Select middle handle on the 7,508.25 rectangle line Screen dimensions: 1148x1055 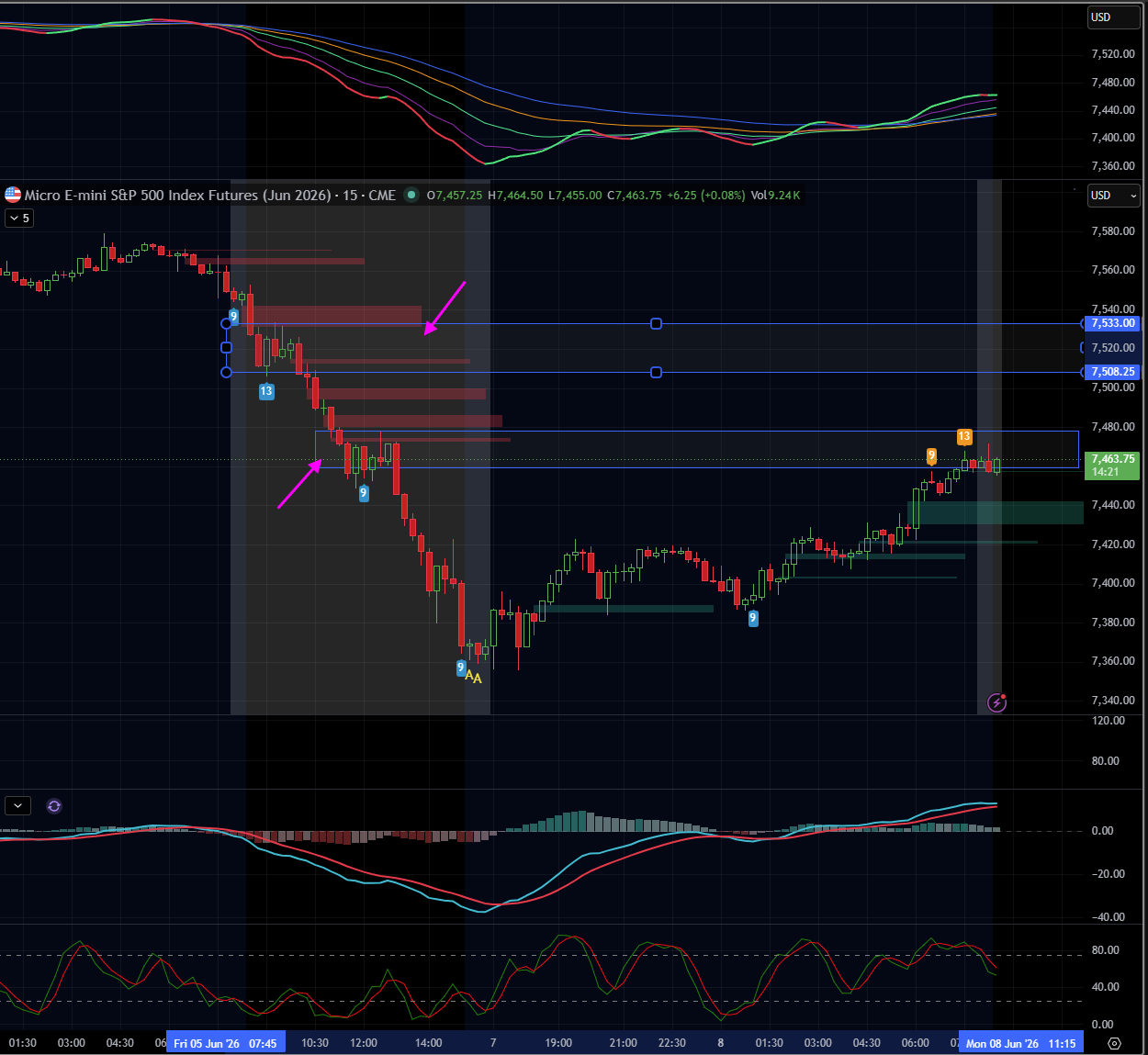[x=656, y=372]
